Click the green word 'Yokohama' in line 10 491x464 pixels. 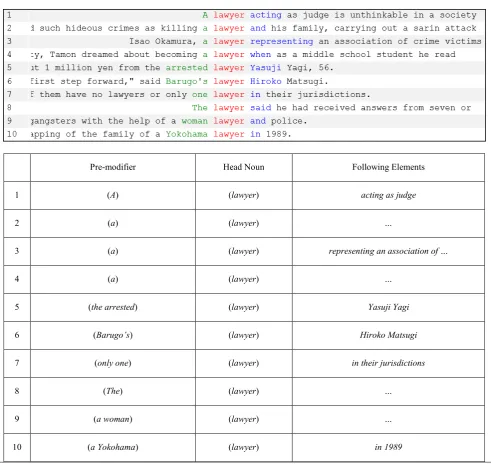187,134
